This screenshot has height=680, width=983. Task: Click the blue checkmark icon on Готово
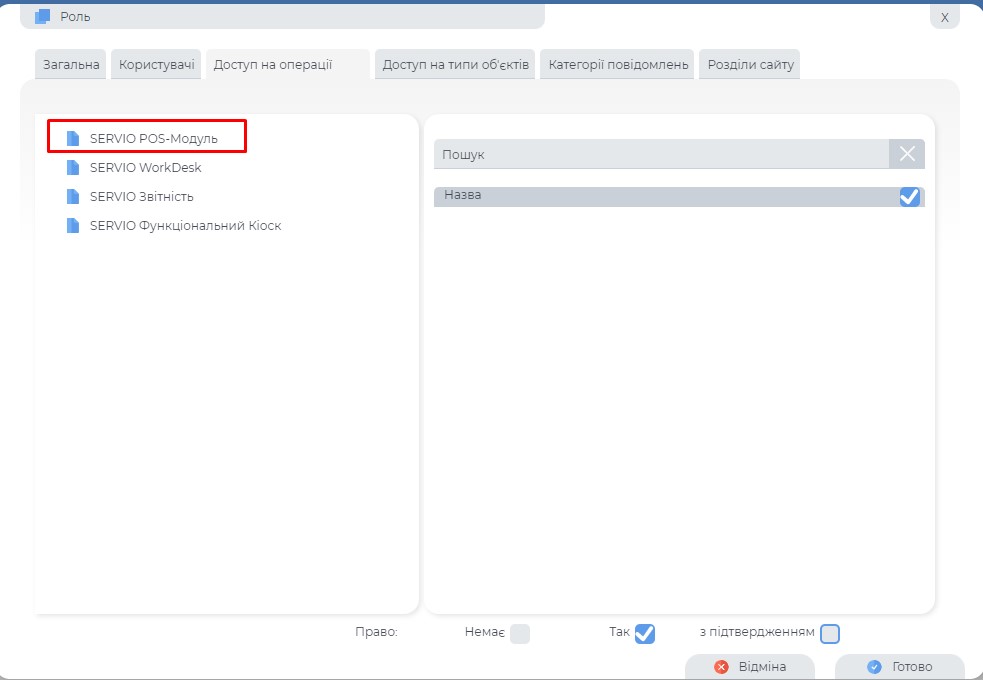874,667
